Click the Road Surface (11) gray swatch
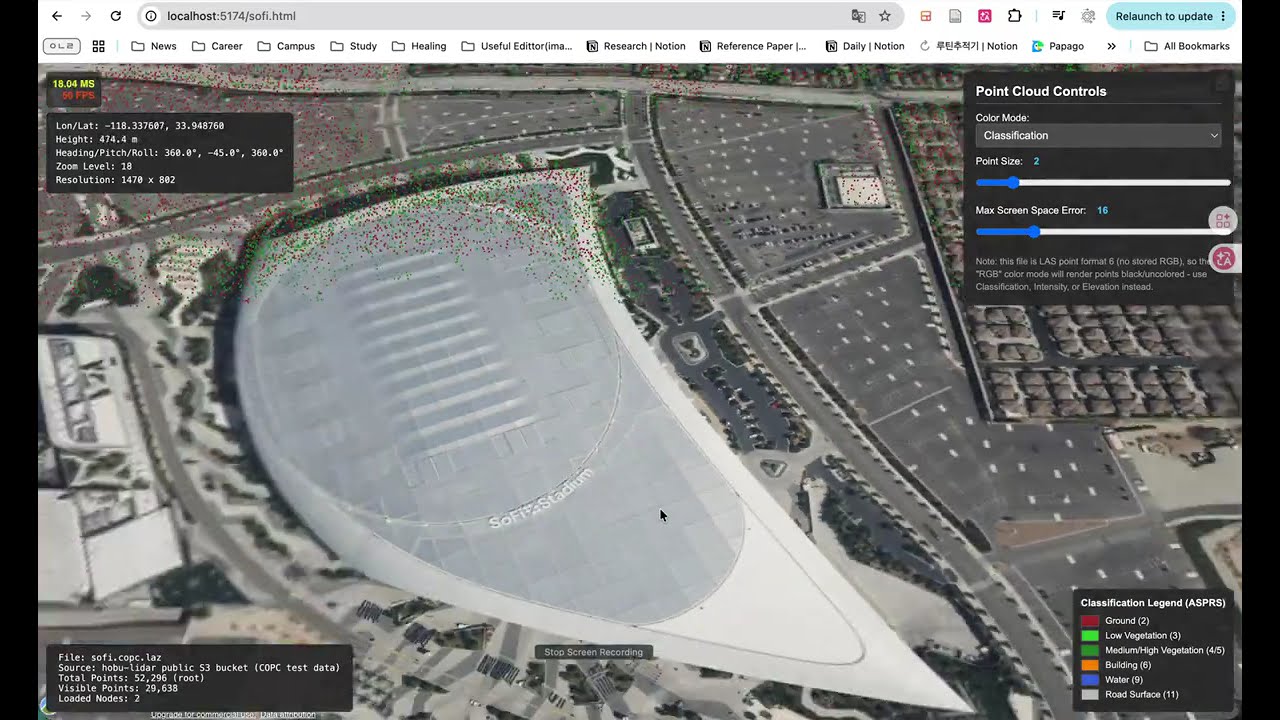1280x720 pixels. (x=1089, y=694)
